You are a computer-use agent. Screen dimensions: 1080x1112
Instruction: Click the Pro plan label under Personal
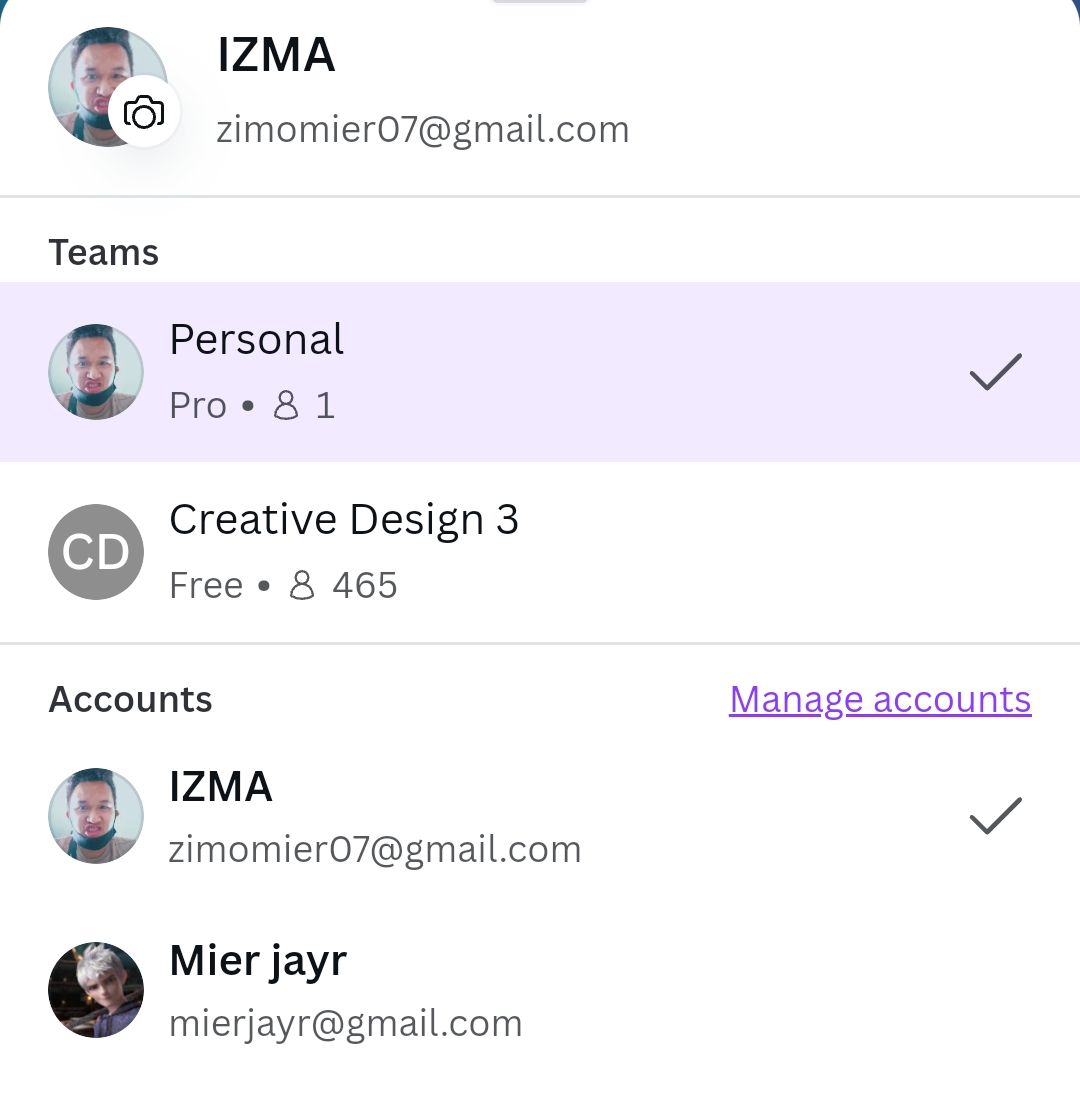click(x=198, y=405)
